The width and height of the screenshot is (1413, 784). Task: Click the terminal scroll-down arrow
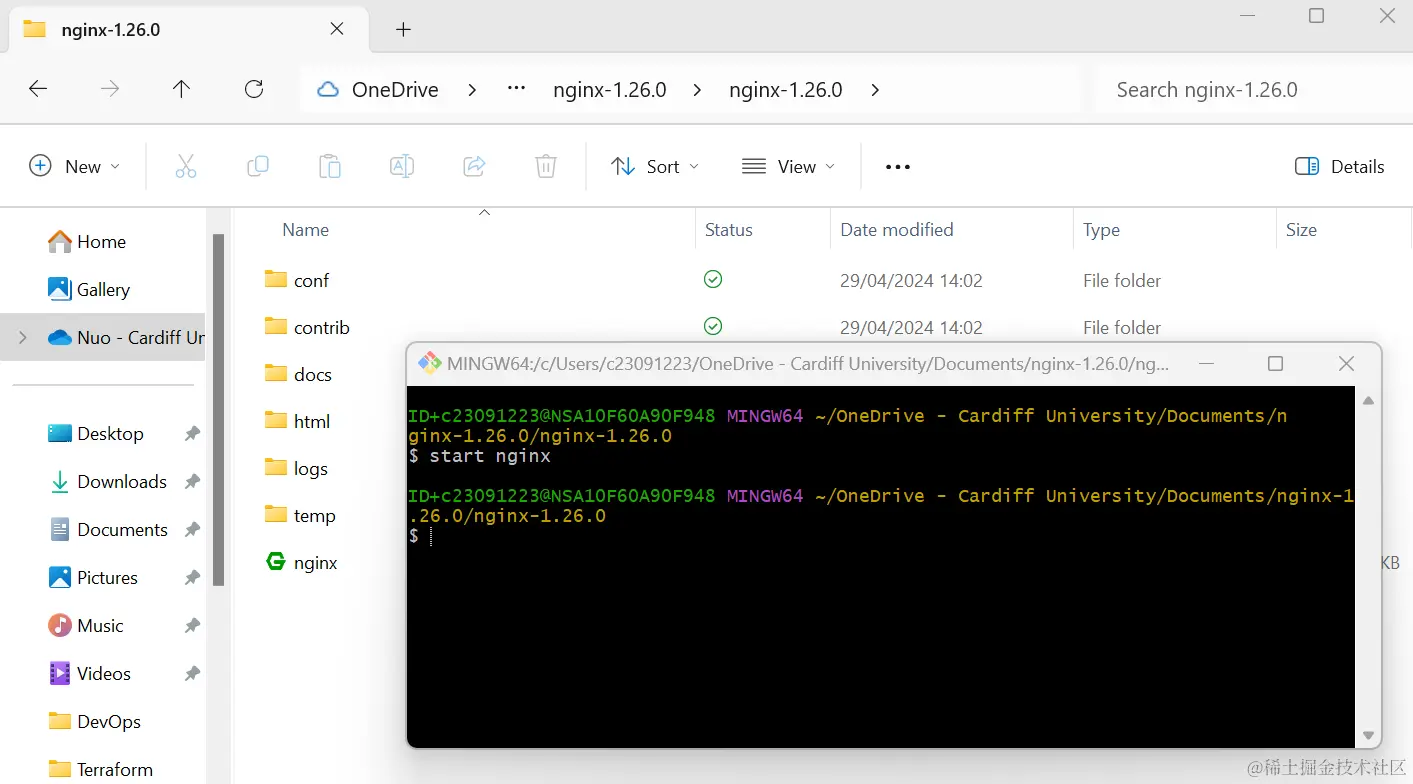[1369, 737]
